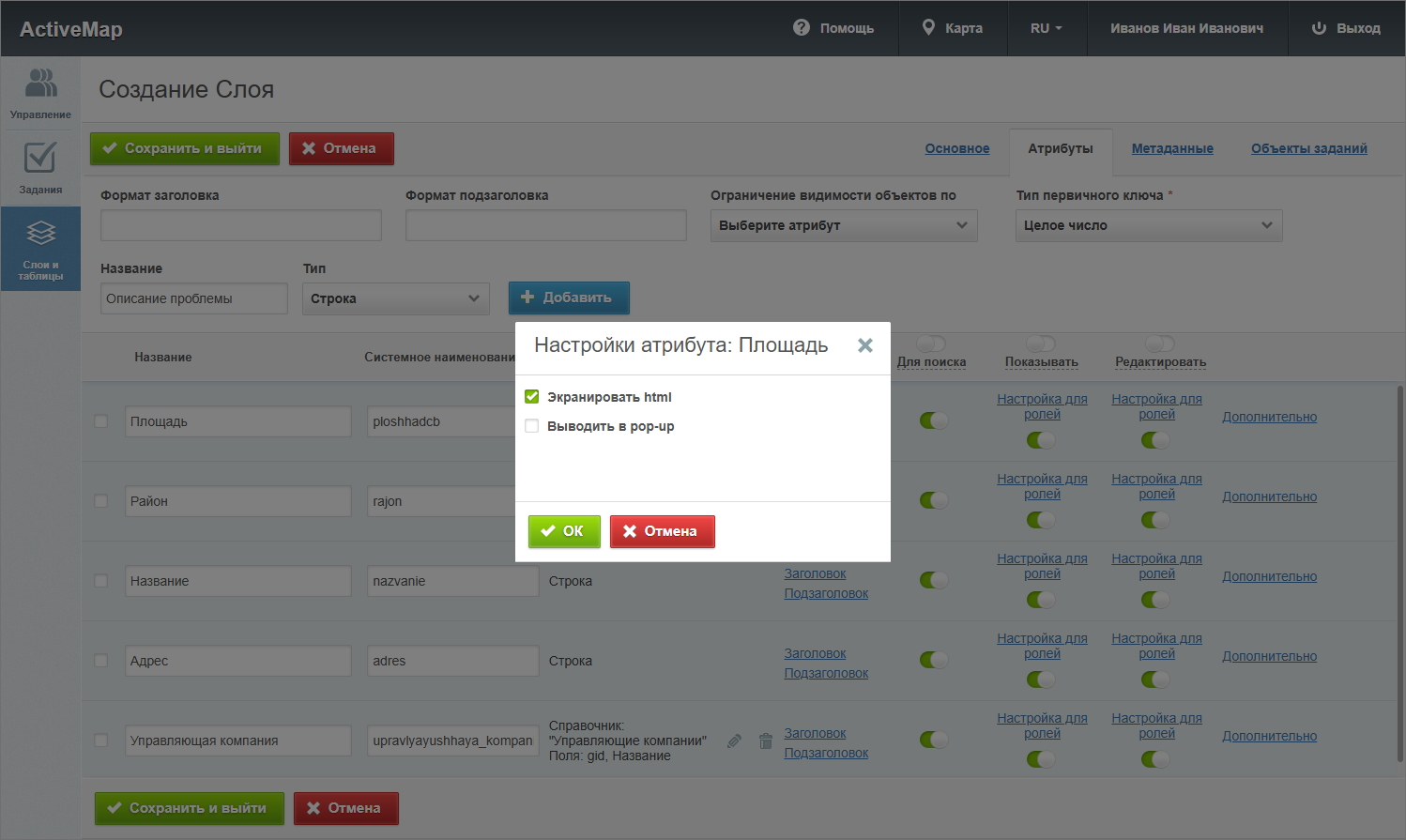This screenshot has width=1406, height=840.
Task: Open the Слои и таблицы sidebar icon
Action: [40, 234]
